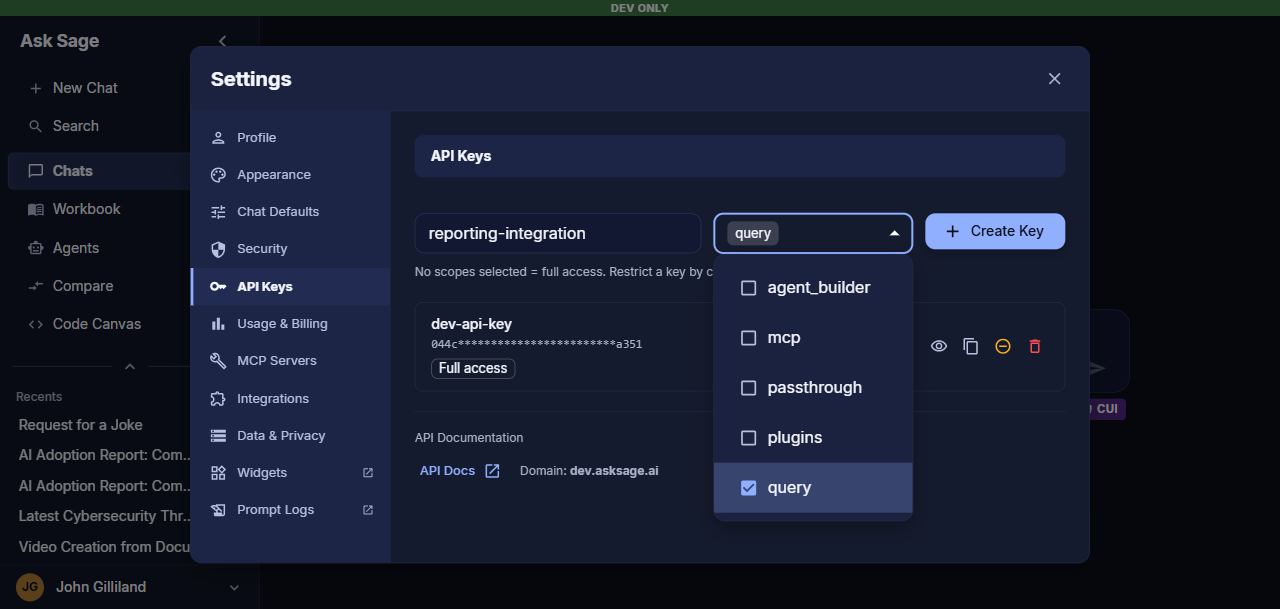Click the Agents robot icon

tap(35, 248)
